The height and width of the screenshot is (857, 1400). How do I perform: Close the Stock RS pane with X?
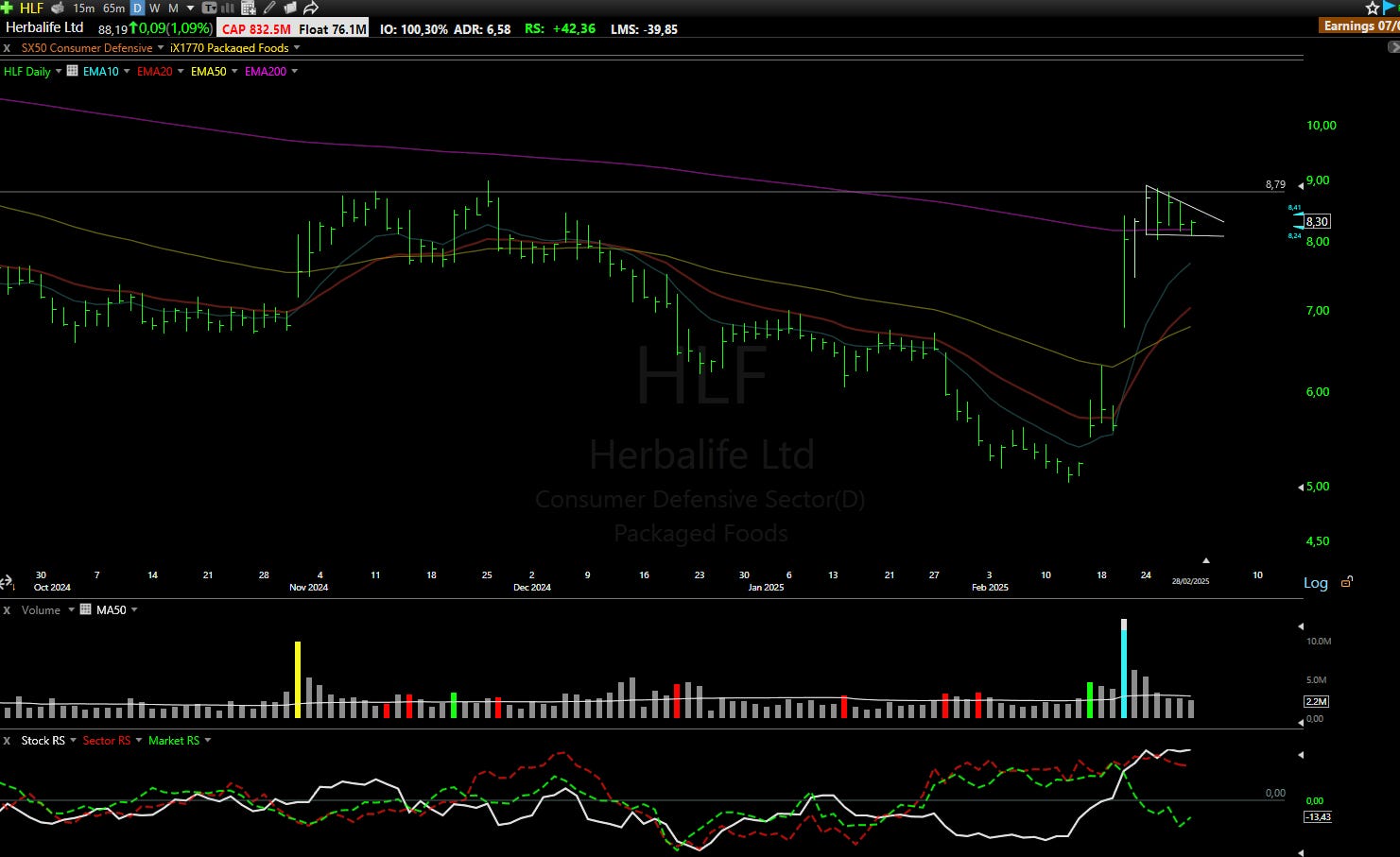click(7, 741)
